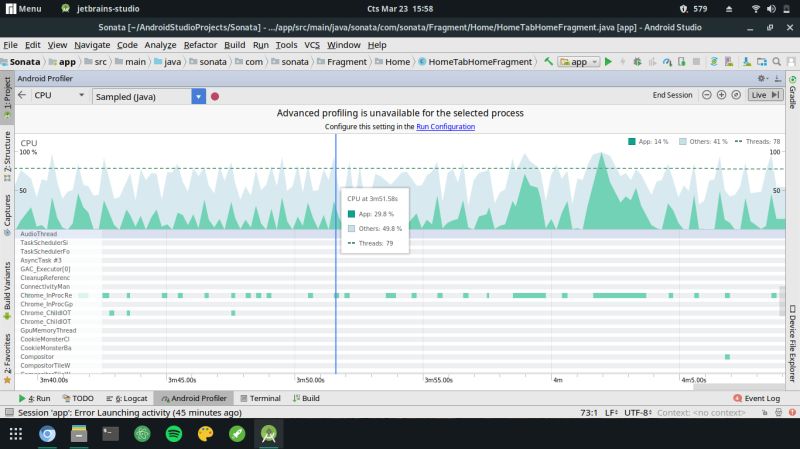The height and width of the screenshot is (449, 800).
Task: Open the Event Log button
Action: coord(757,398)
